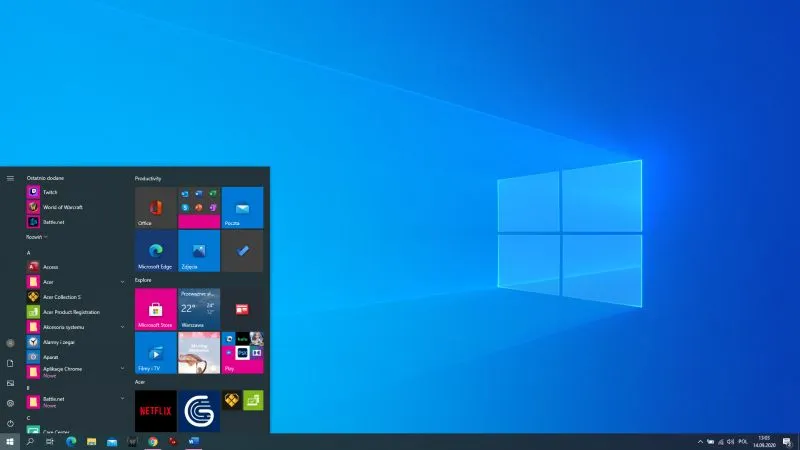Open the Play folder tile
Image resolution: width=800 pixels, height=450 pixels.
tap(242, 353)
